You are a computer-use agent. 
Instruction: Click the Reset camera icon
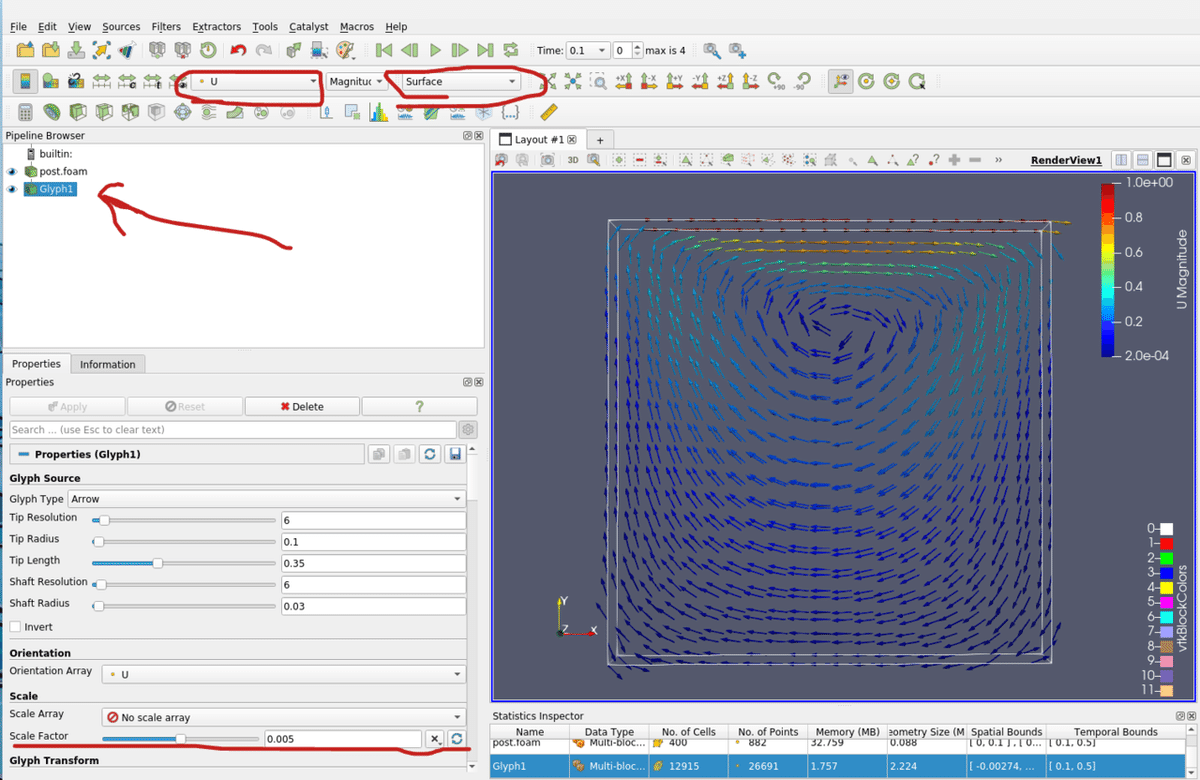[x=548, y=82]
